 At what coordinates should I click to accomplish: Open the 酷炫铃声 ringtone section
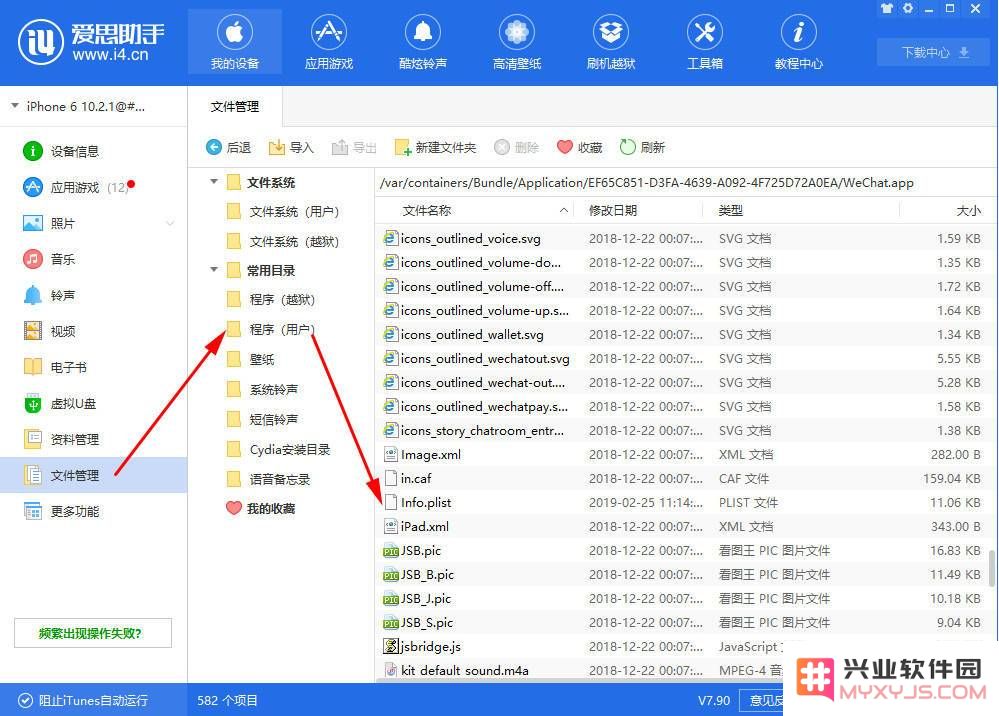[422, 43]
